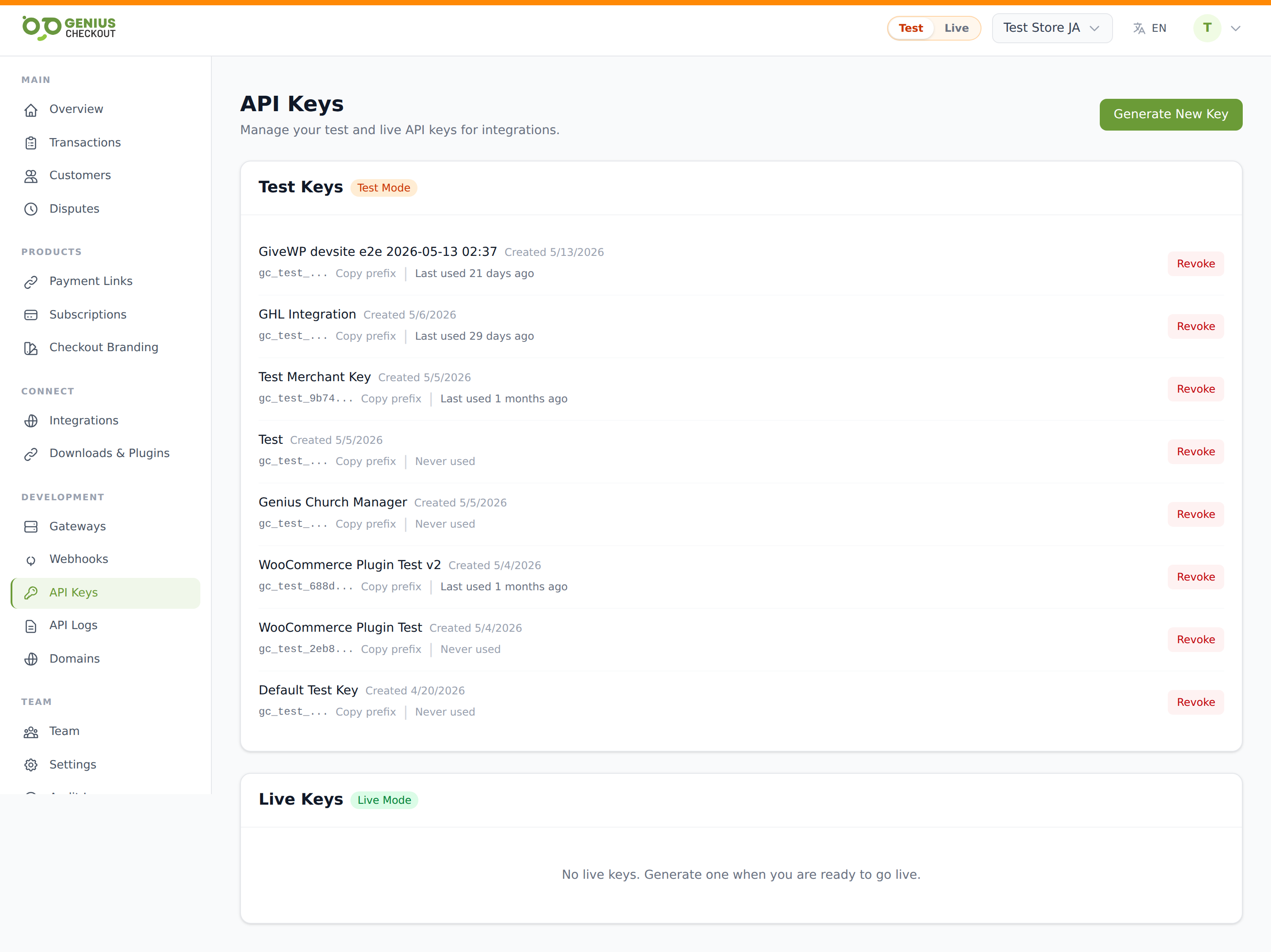The width and height of the screenshot is (1271, 952).
Task: Revoke the key named Test
Action: point(1196,452)
